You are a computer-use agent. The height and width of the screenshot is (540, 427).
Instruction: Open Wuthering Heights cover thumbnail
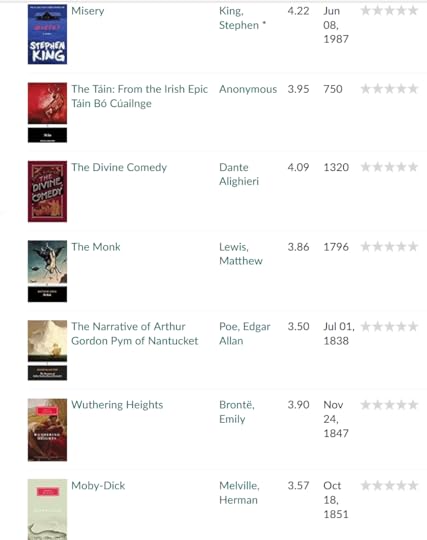(48, 430)
